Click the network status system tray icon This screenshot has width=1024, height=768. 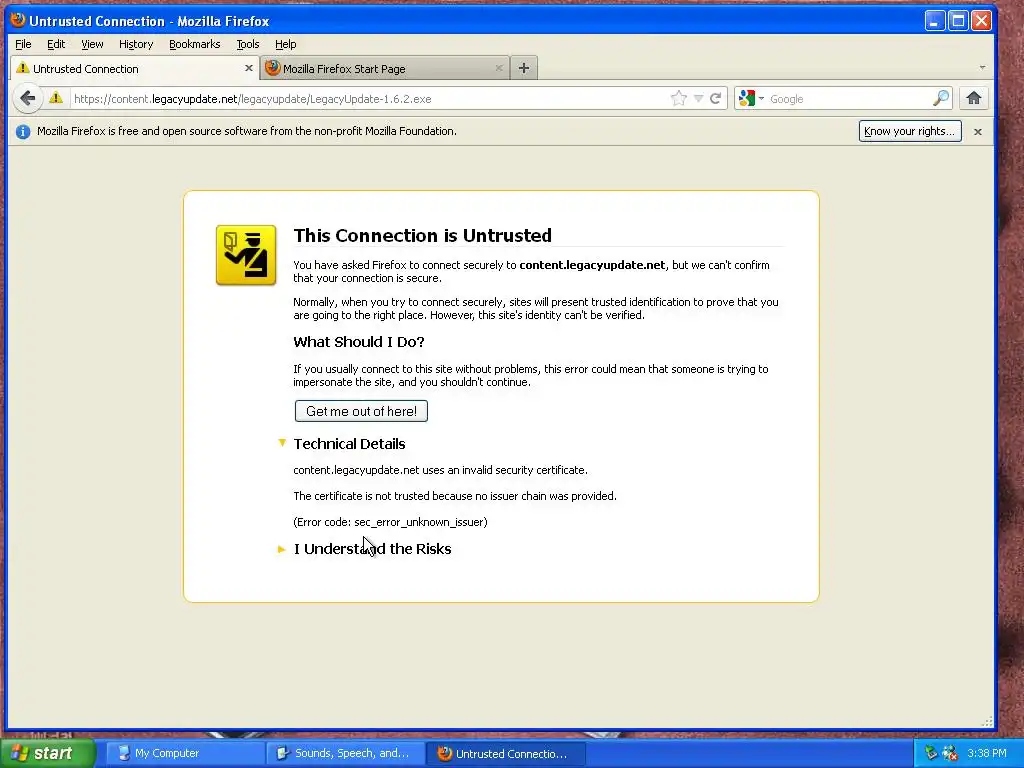[931, 753]
